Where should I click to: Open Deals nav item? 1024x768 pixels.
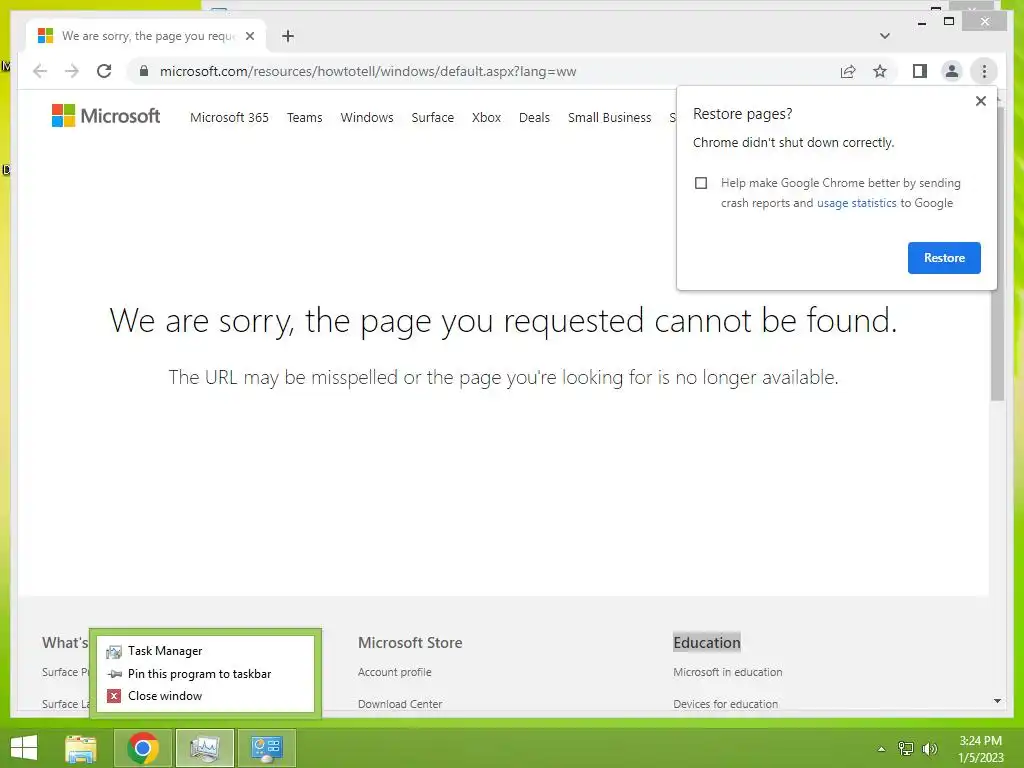(x=534, y=118)
